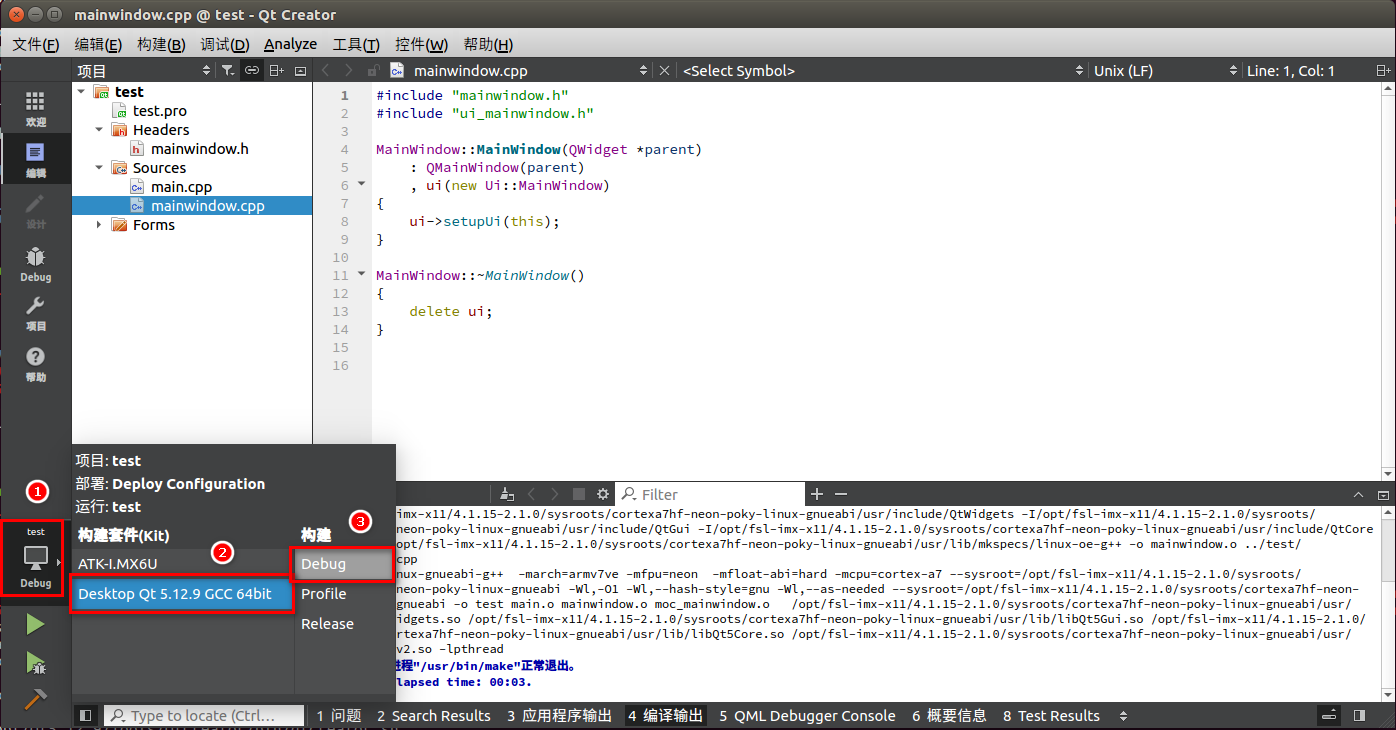The image size is (1396, 730).
Task: Open the project tree filter funnel icon
Action: coord(227,70)
